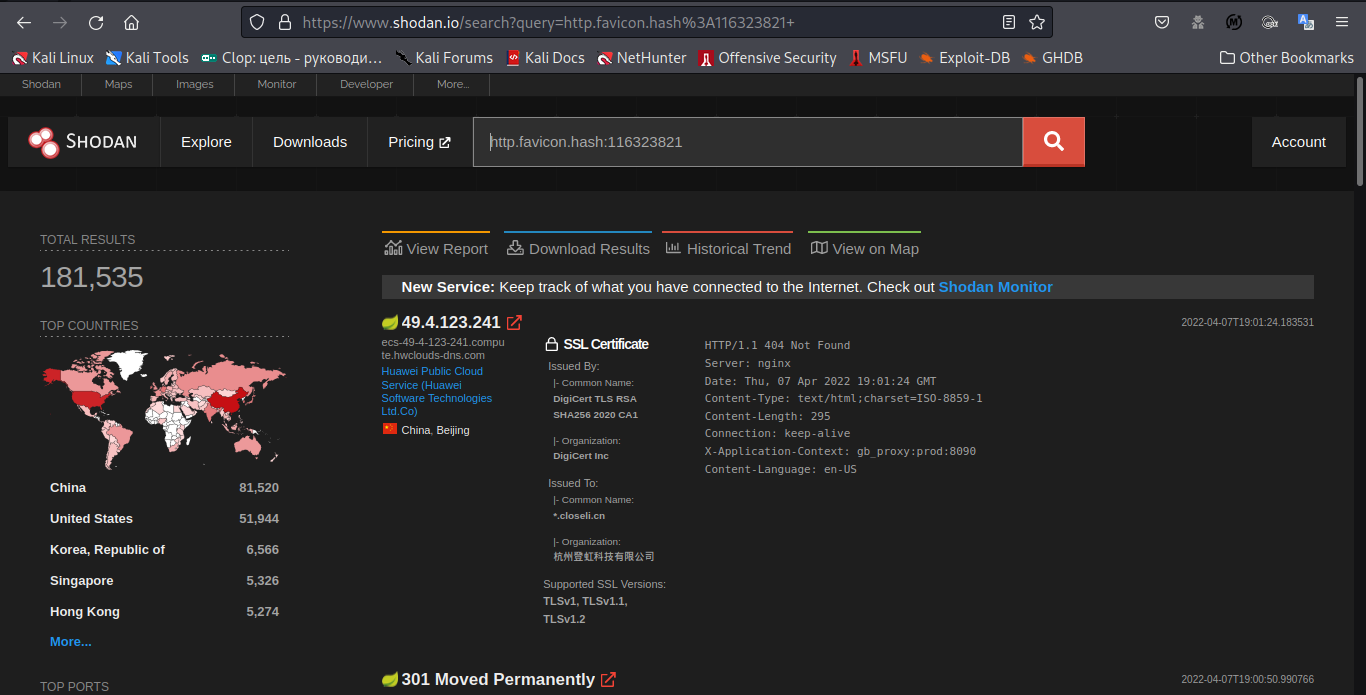Open the browser home page icon

[x=132, y=22]
